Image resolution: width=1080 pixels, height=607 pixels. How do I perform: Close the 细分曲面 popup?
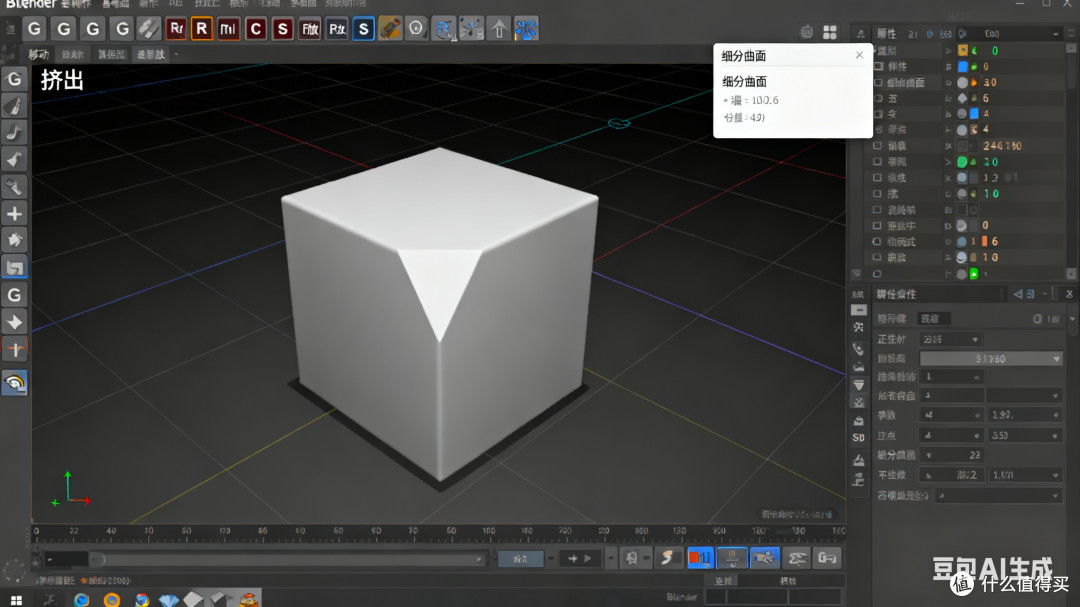[859, 55]
